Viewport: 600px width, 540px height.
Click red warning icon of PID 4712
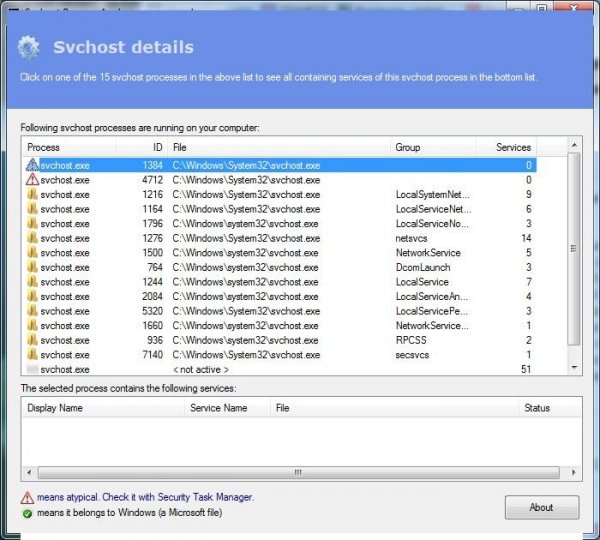click(33, 179)
